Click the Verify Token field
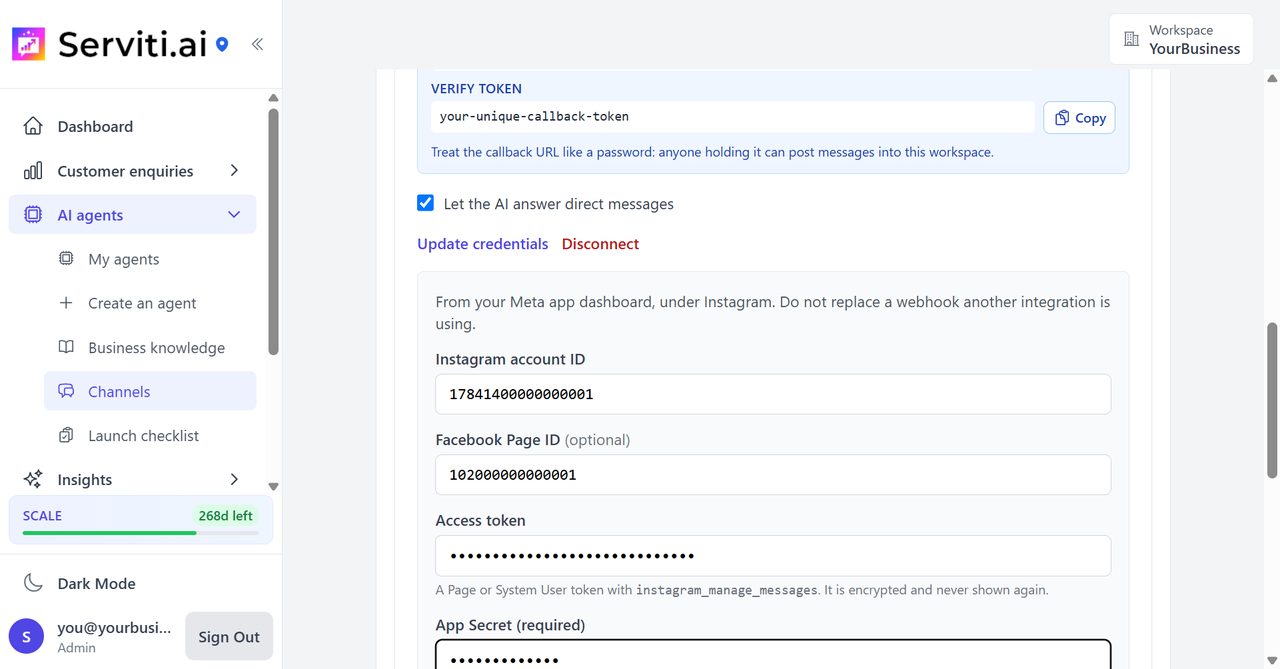Viewport: 1280px width, 669px height. (x=733, y=116)
